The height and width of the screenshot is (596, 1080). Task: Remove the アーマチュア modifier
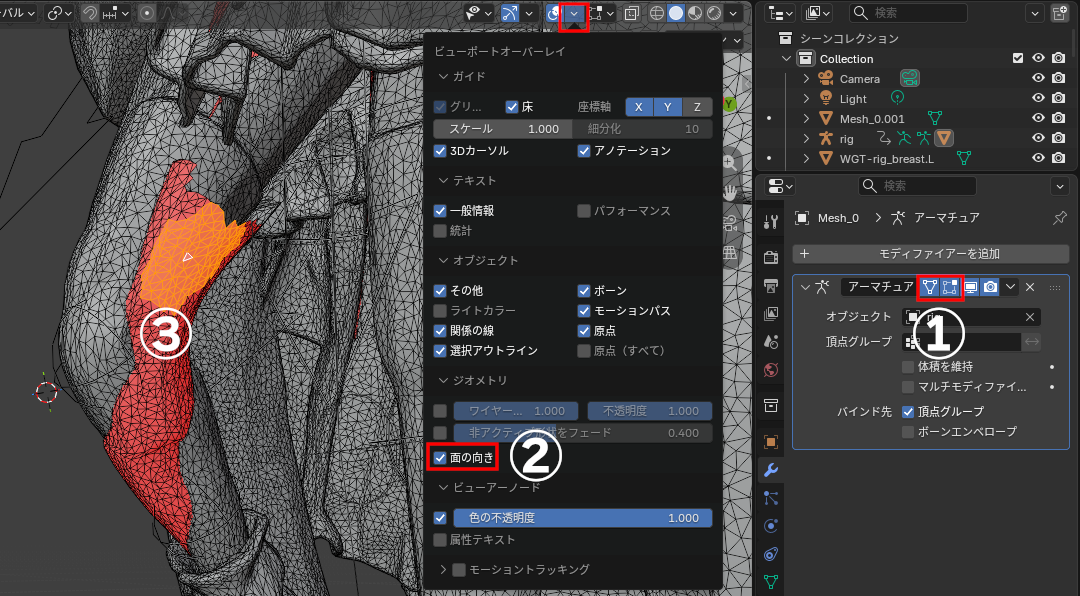tap(1030, 287)
